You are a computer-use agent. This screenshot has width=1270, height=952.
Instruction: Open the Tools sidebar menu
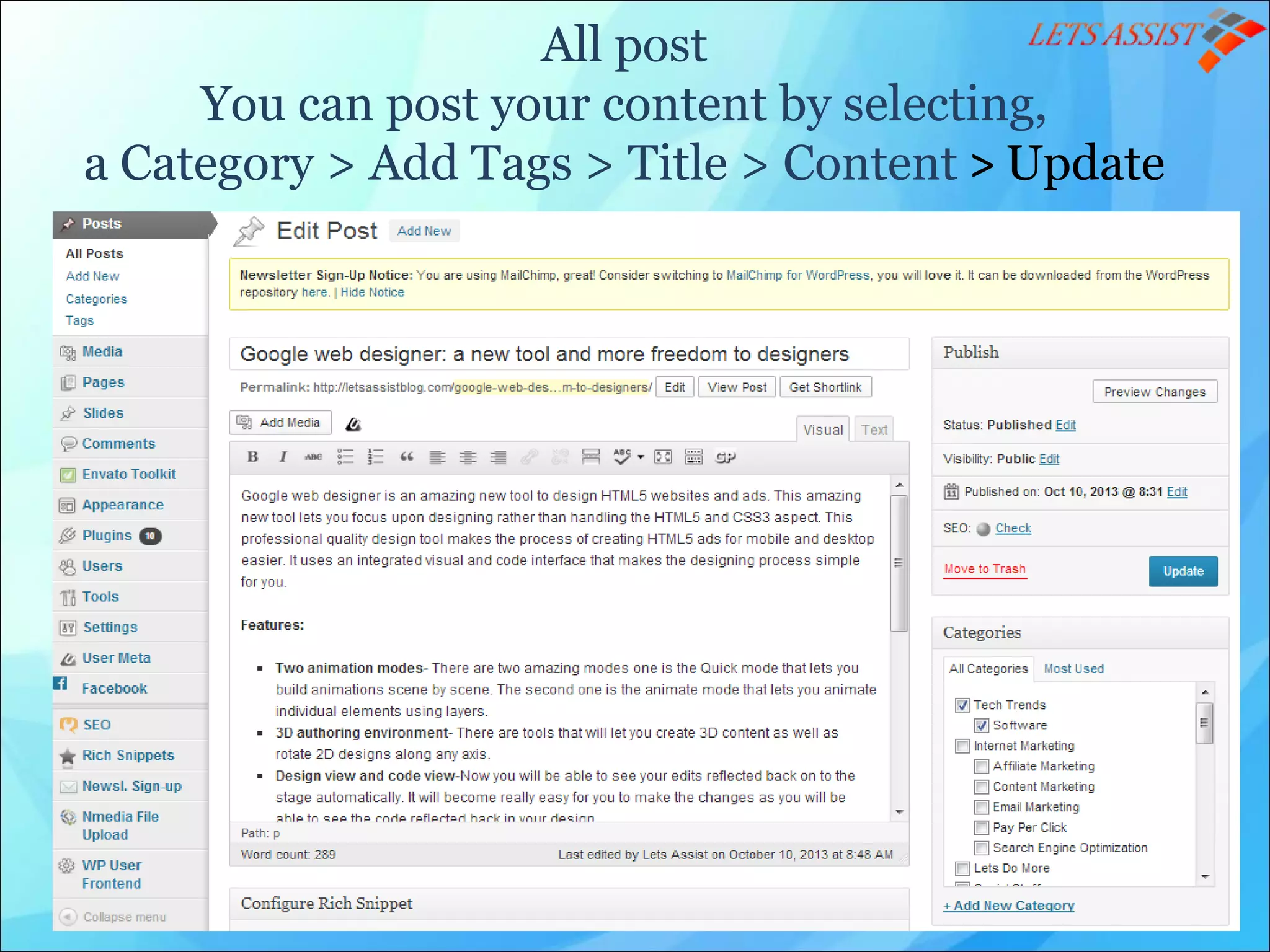tap(131, 597)
